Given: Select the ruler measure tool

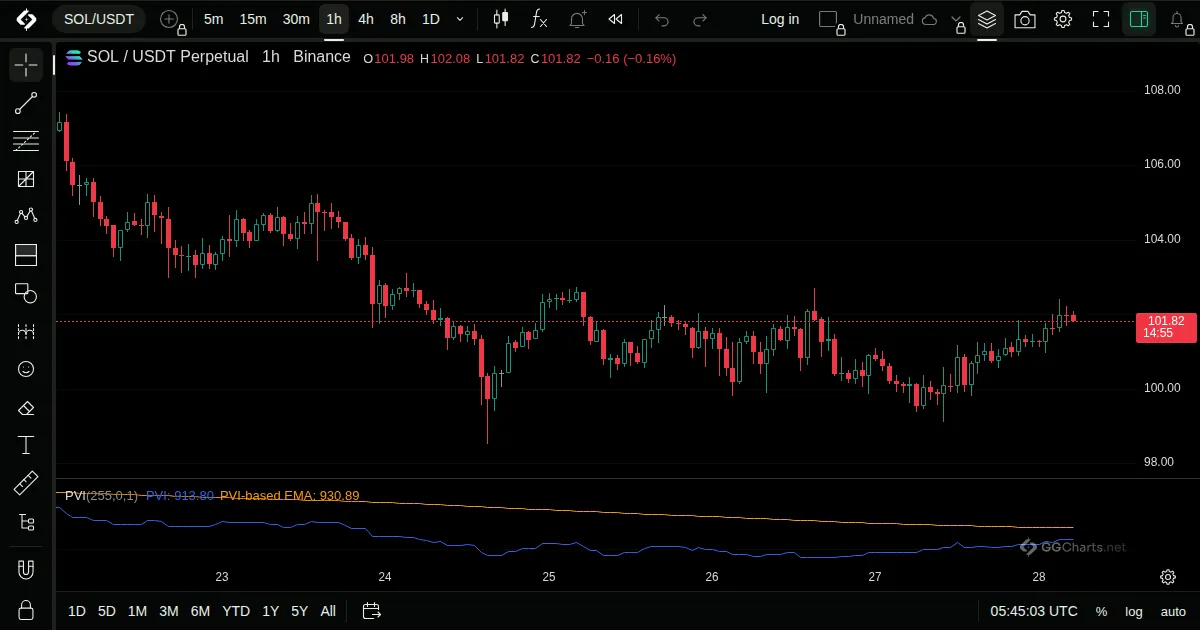Looking at the screenshot, I should [26, 484].
